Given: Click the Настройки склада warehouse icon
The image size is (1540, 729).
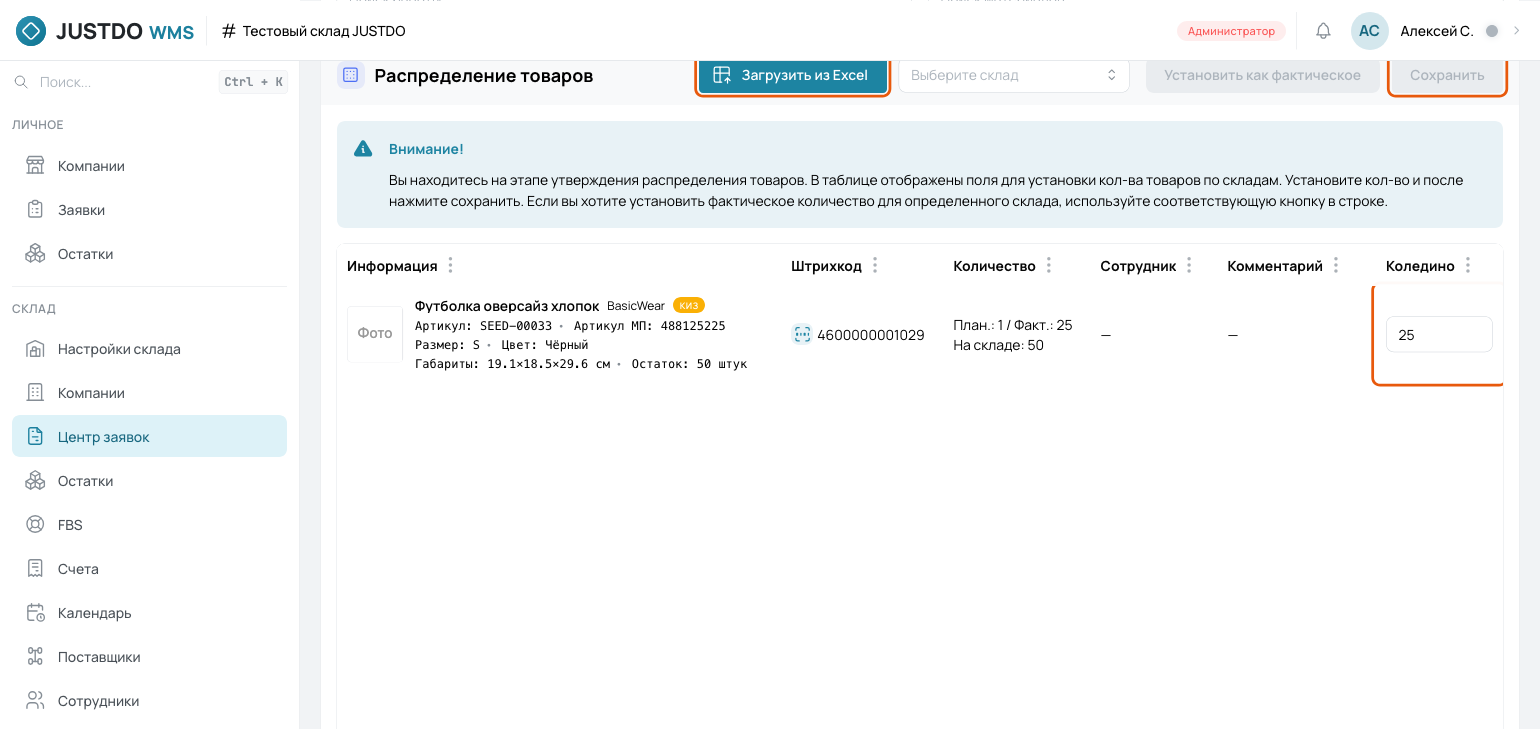Looking at the screenshot, I should click(x=35, y=349).
